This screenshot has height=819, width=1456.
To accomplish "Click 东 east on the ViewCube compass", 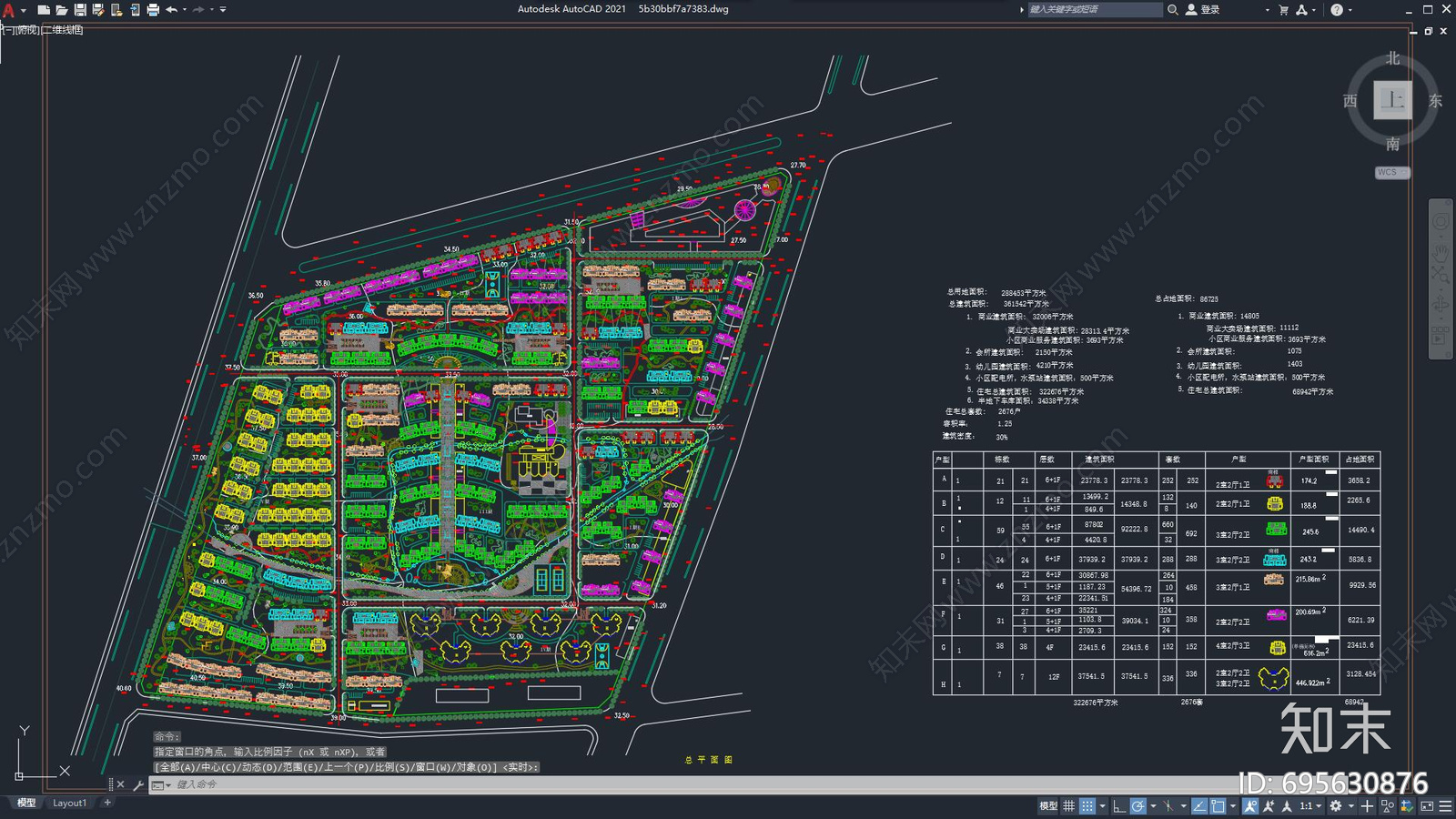I will [x=1435, y=100].
